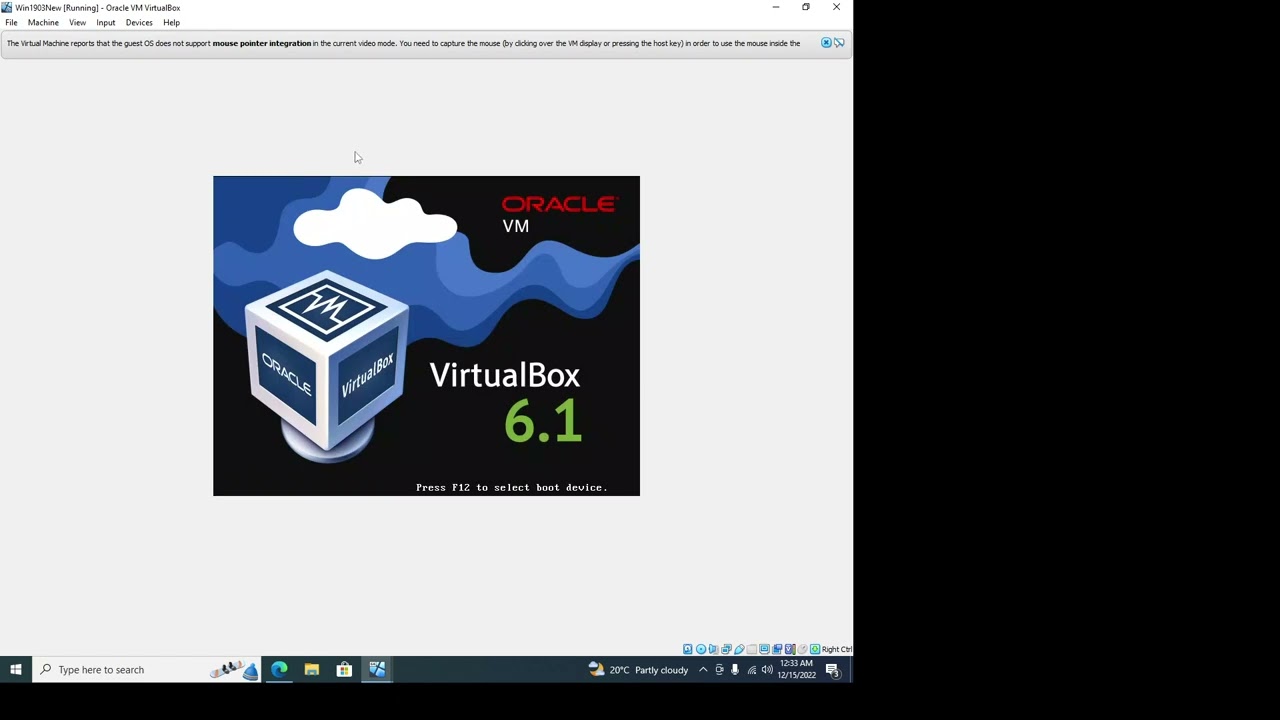Viewport: 1280px width, 720px height.
Task: Click the CPU/virtualization features indicator
Action: coord(790,650)
